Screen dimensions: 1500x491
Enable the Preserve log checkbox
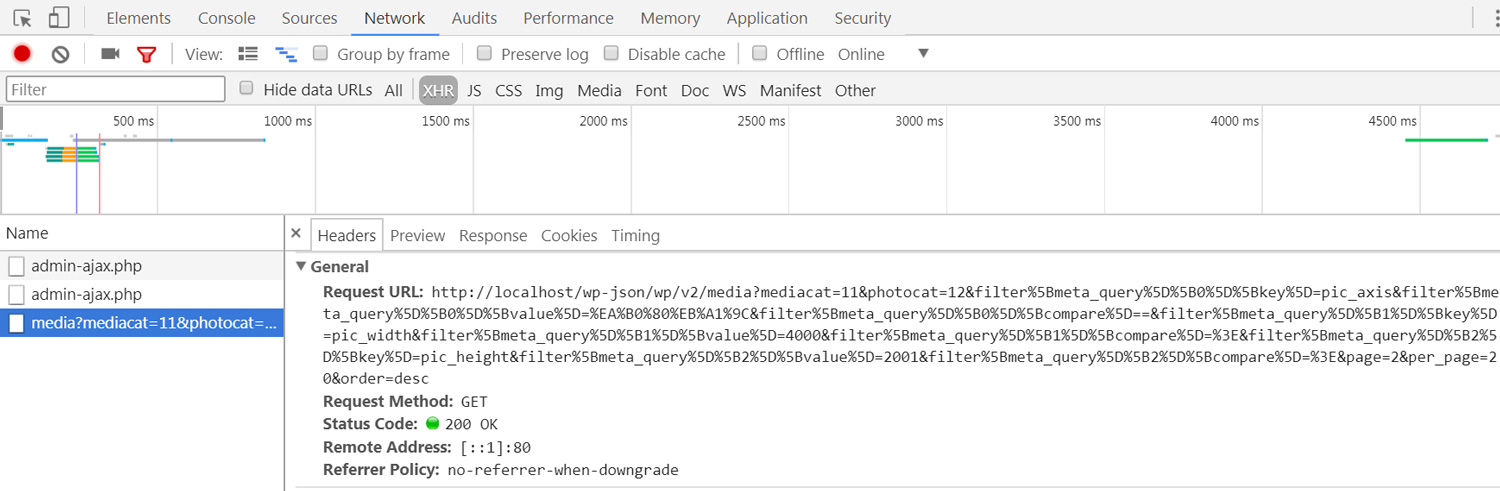pos(484,53)
